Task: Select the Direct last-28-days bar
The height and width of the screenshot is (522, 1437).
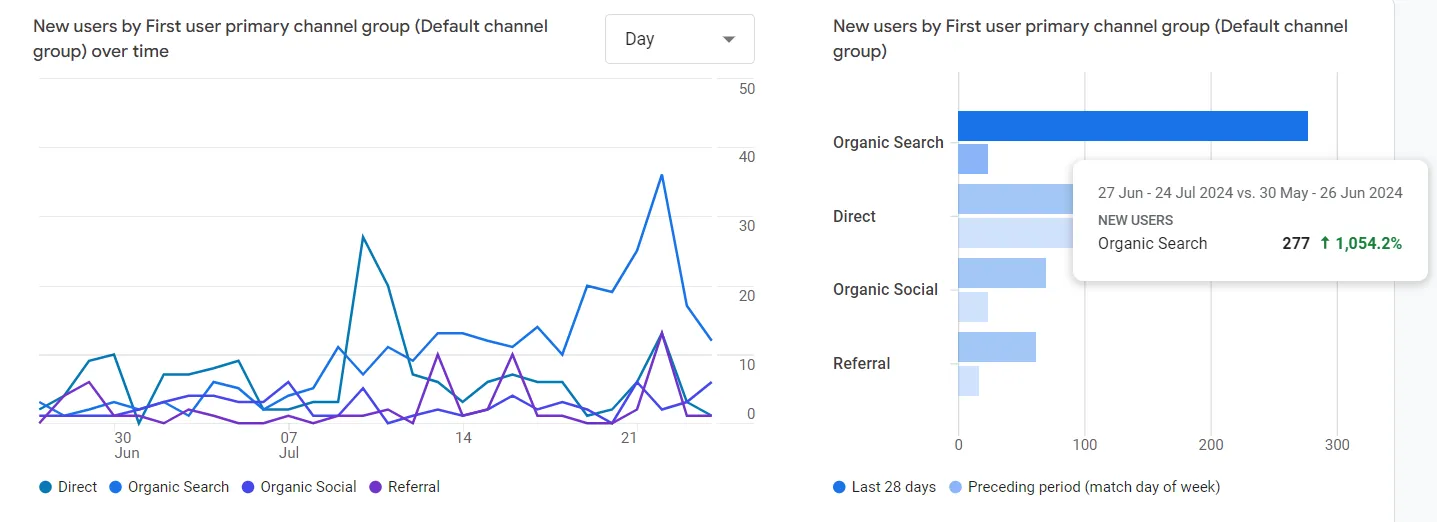Action: click(x=1015, y=199)
